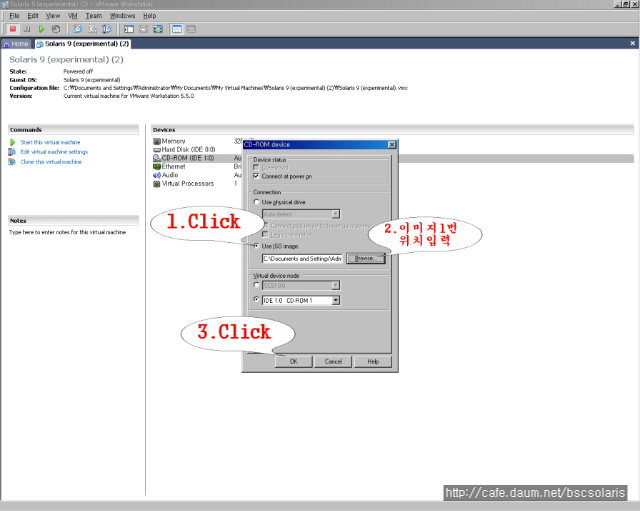
Task: Toggle the Legacy emulation checkbox
Action: tap(266, 235)
